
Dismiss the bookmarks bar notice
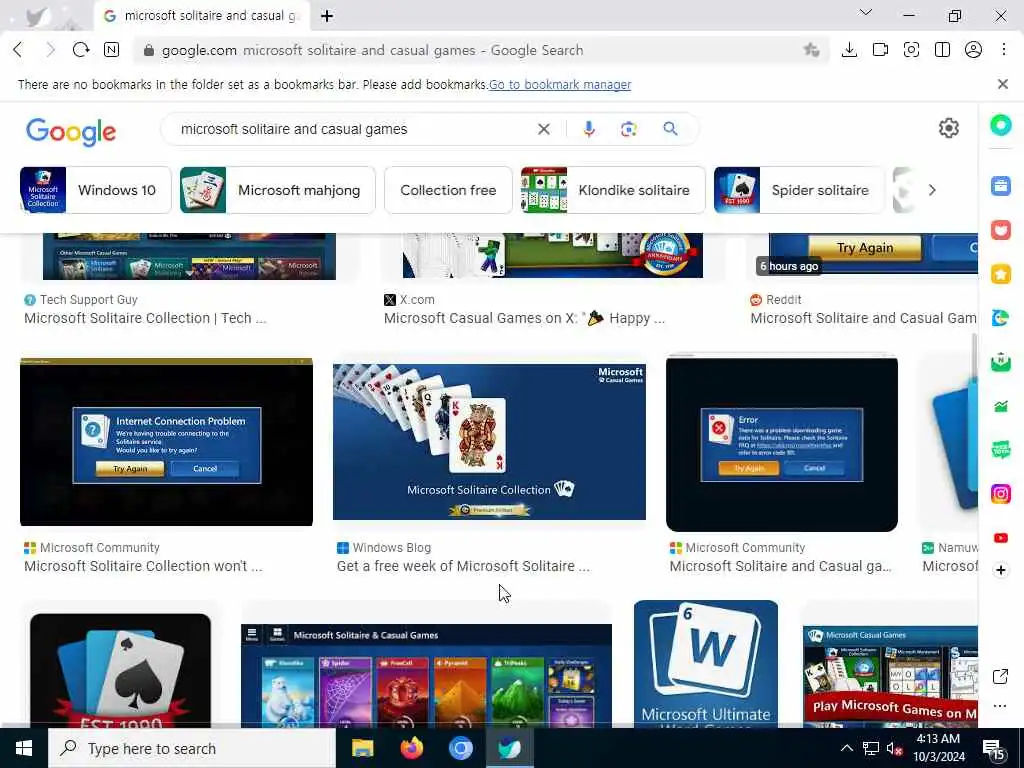(1002, 84)
